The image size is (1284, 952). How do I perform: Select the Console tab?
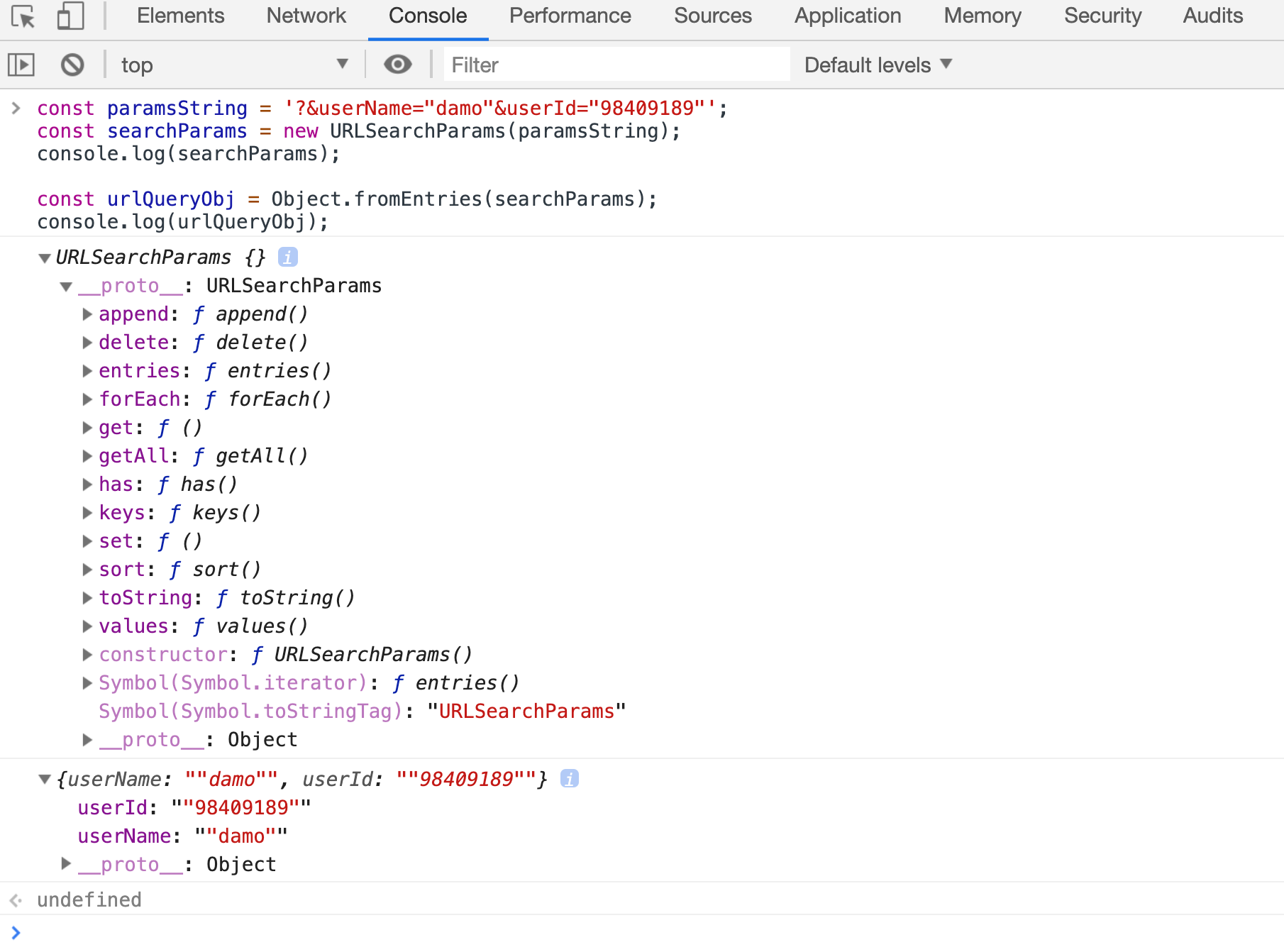click(428, 16)
